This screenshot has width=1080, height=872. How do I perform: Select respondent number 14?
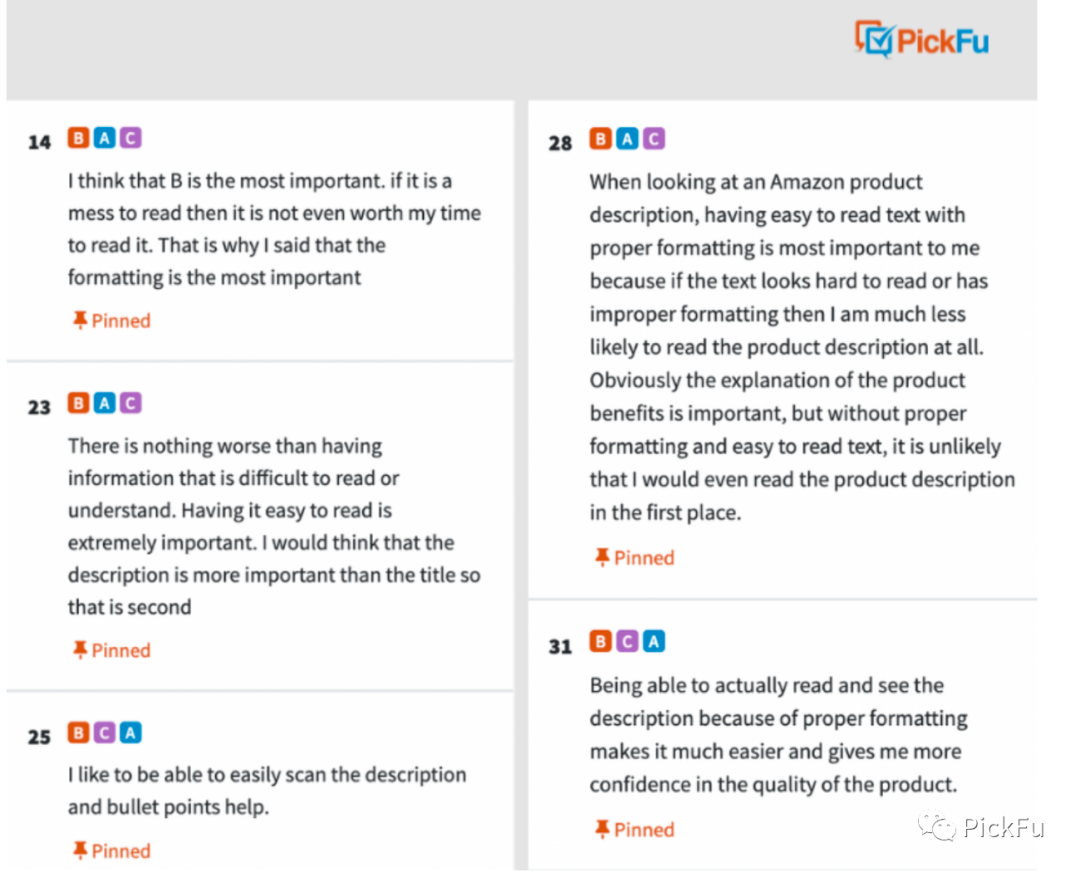(39, 142)
